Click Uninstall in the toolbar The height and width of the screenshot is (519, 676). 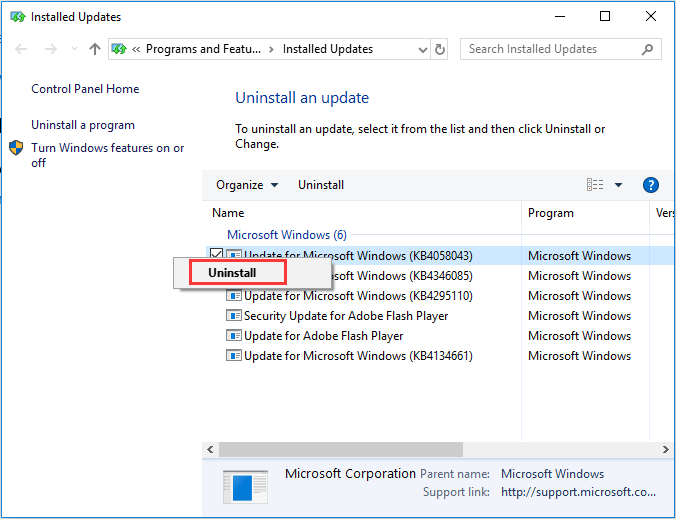(321, 185)
